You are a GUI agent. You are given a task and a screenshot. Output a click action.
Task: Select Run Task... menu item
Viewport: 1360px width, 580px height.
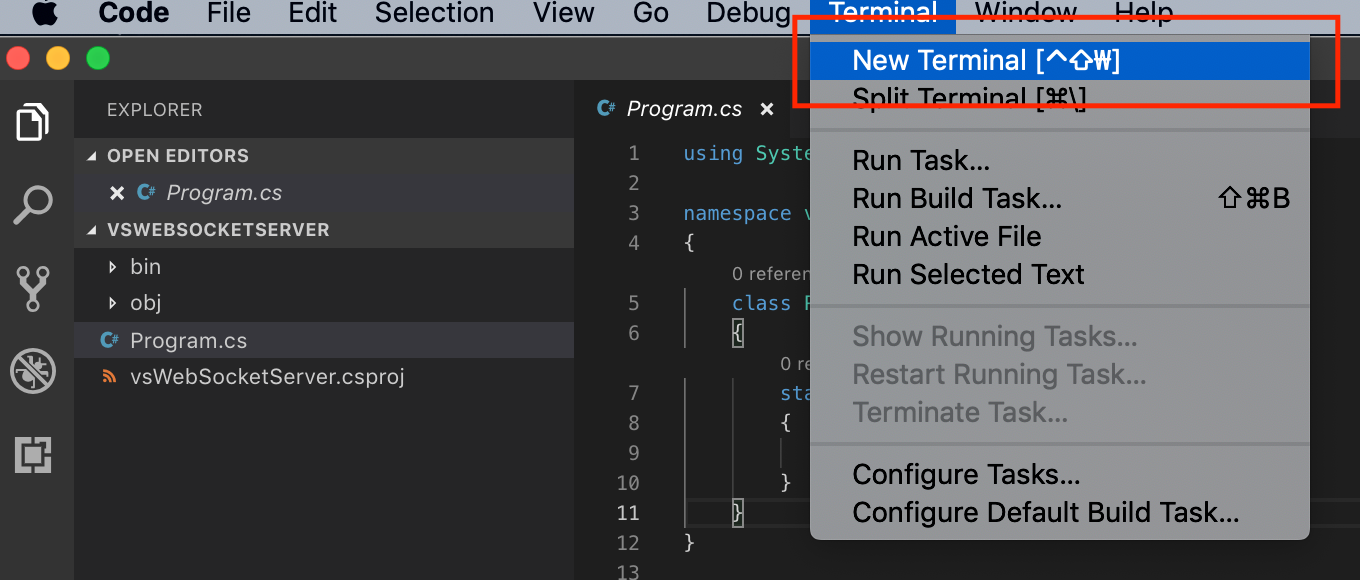[1059, 161]
